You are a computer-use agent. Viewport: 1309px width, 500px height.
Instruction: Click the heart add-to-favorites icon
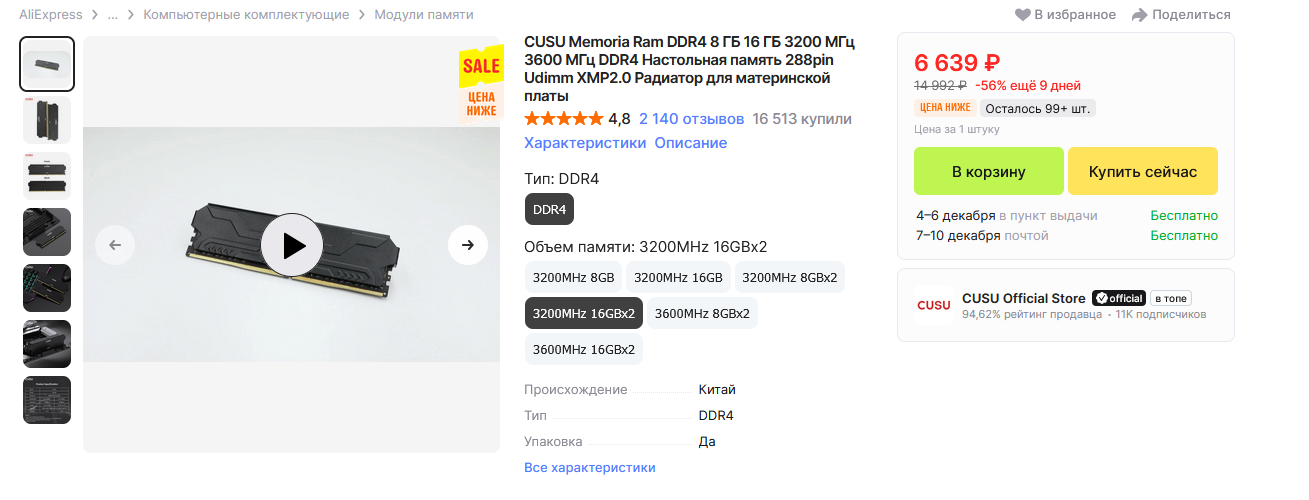point(1022,15)
